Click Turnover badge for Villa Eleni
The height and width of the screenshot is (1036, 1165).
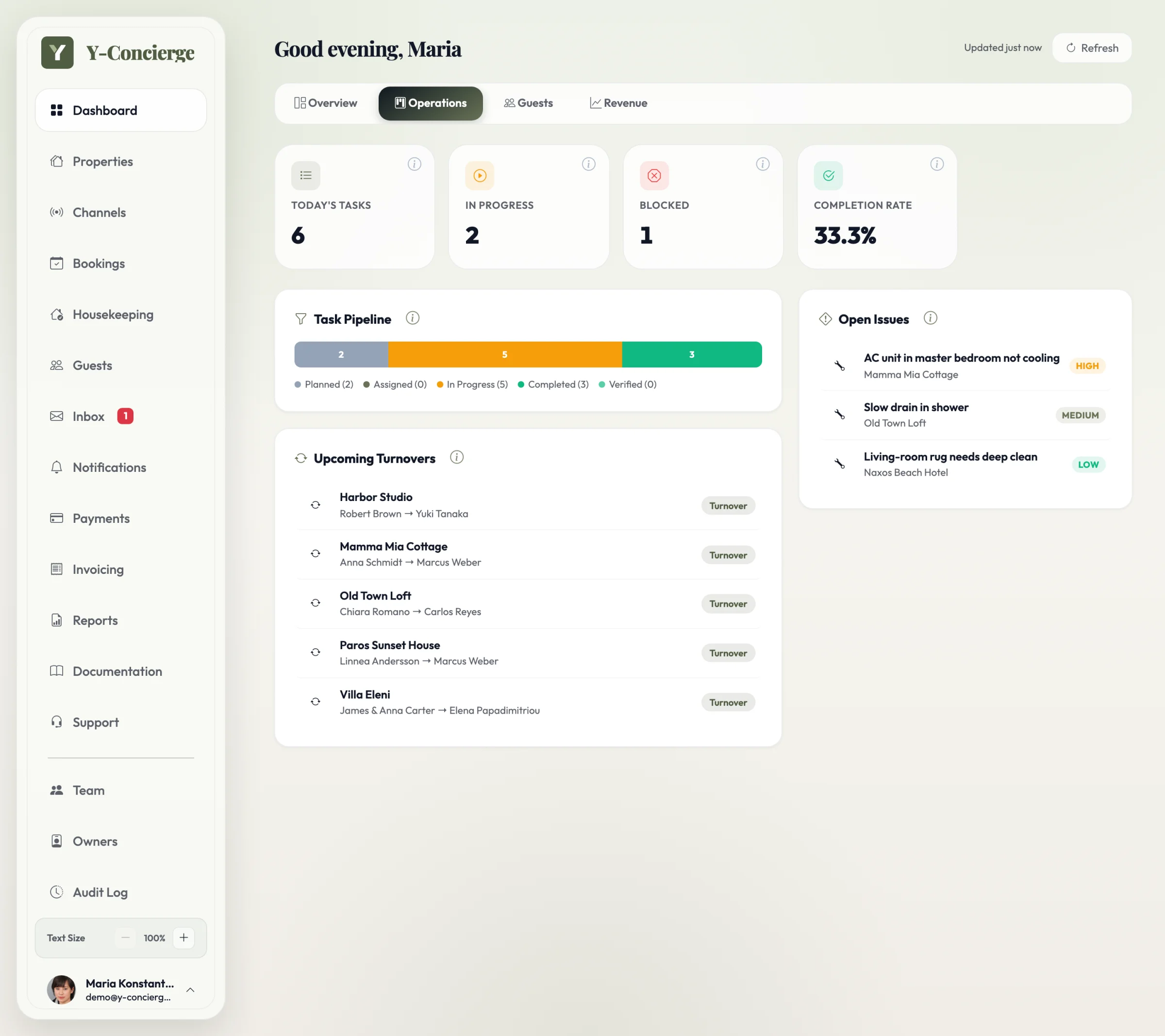(x=728, y=702)
